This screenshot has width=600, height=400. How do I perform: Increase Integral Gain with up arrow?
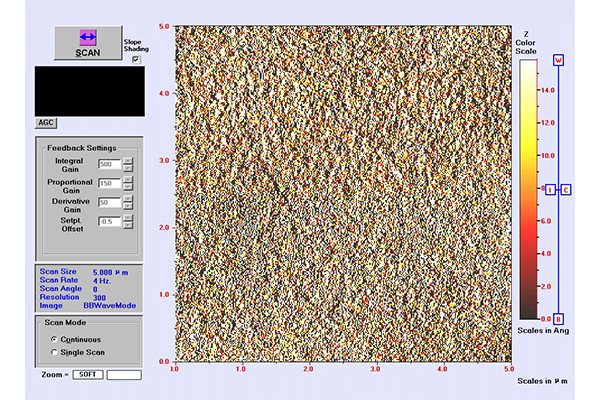[x=128, y=161]
